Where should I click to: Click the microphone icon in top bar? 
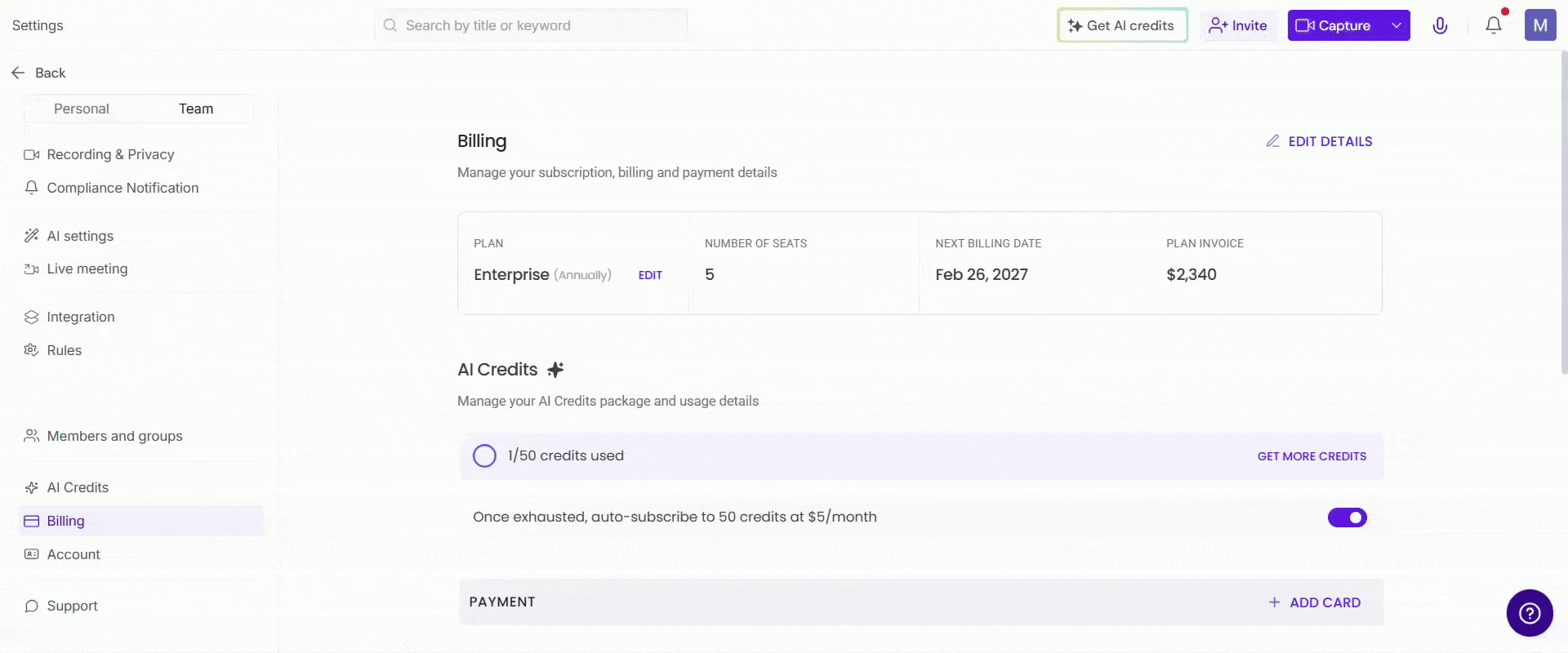click(1440, 25)
